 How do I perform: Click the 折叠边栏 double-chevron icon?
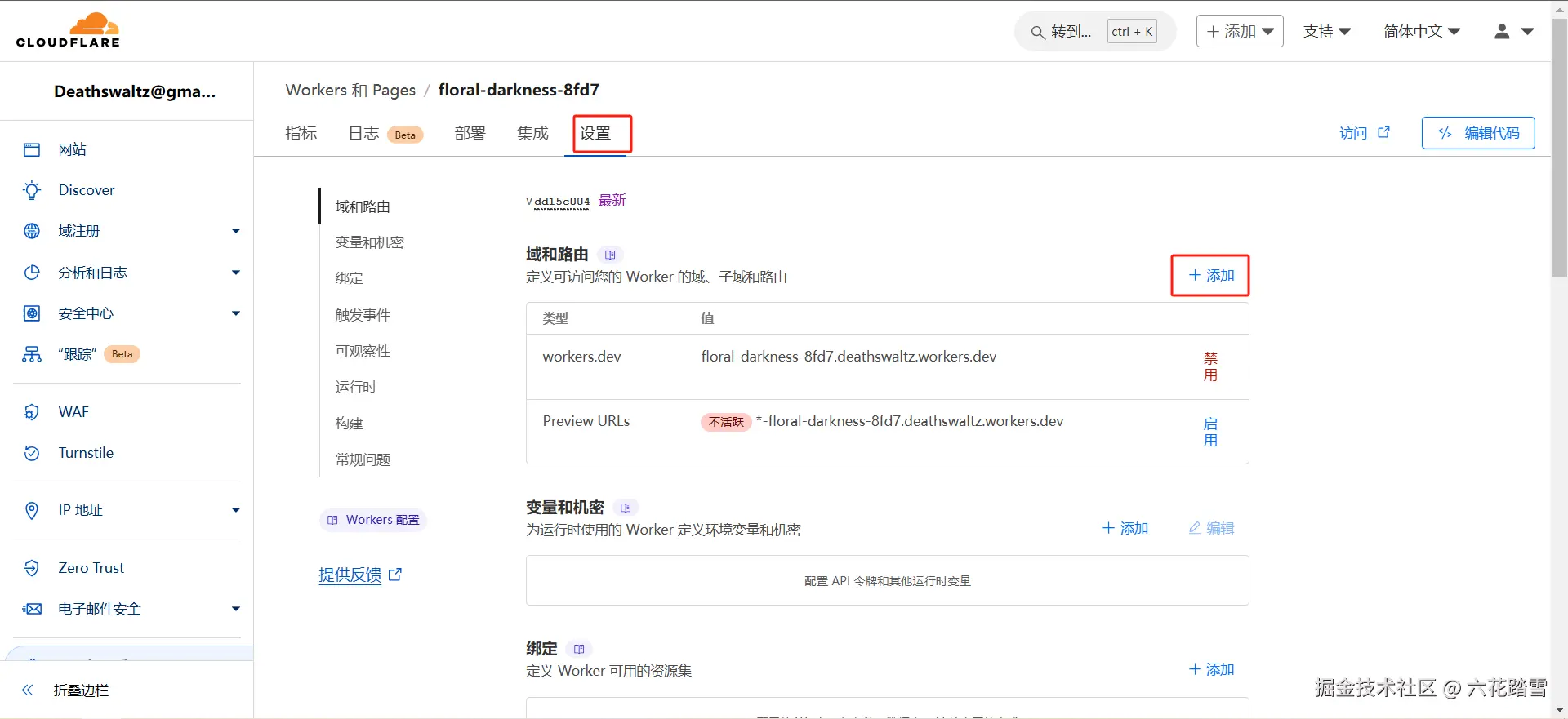point(28,690)
